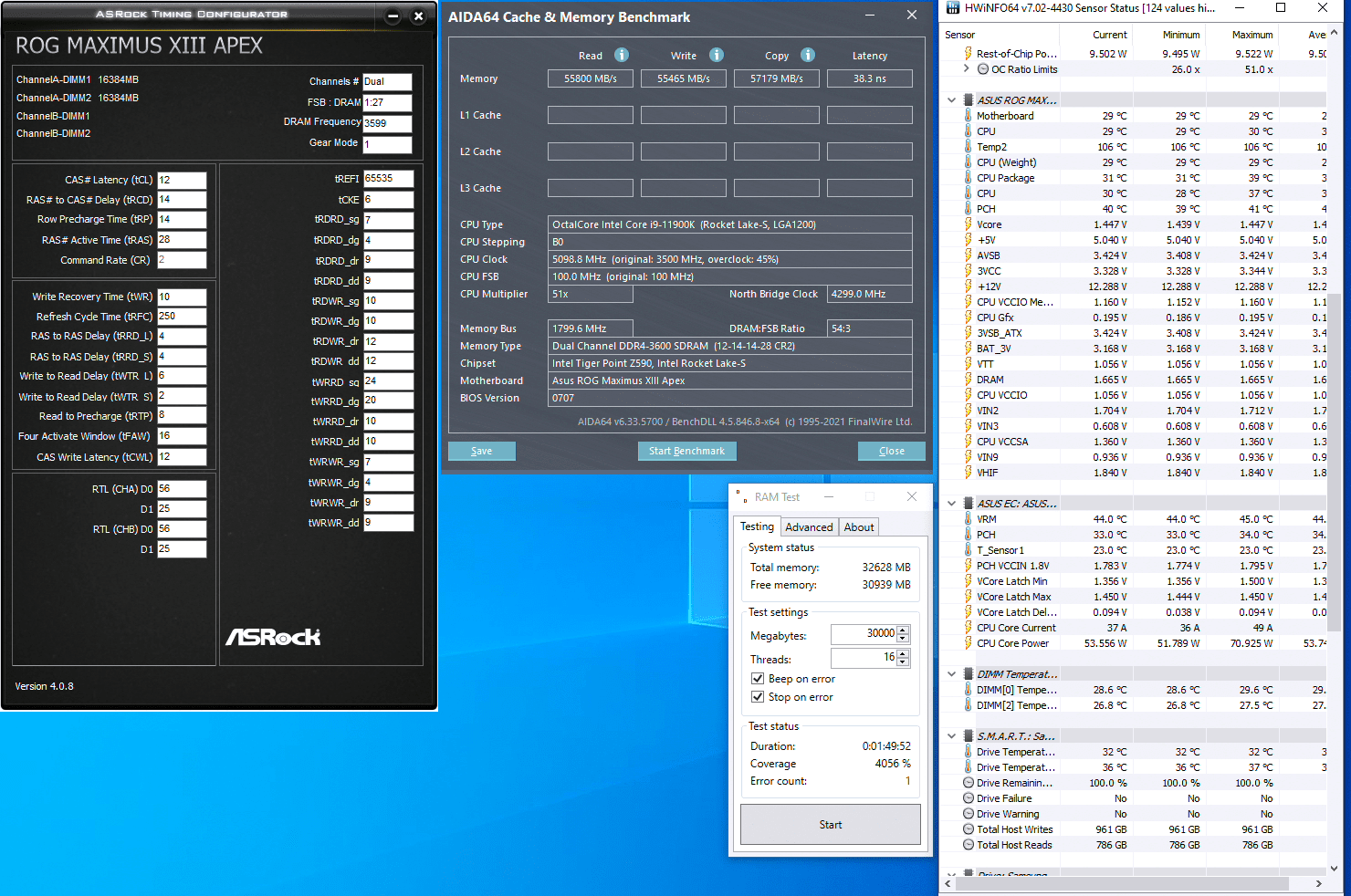Screen dimensions: 1351x896
Task: Click the CPU Core Power icon
Action: point(968,643)
